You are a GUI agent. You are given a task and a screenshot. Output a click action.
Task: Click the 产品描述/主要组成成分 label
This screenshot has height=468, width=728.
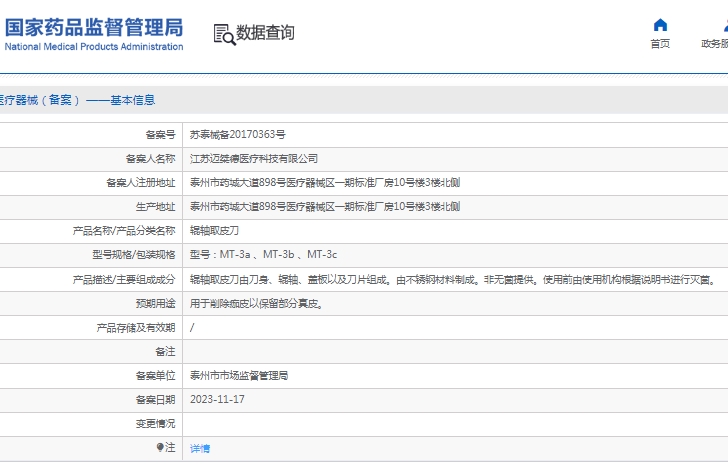point(124,280)
